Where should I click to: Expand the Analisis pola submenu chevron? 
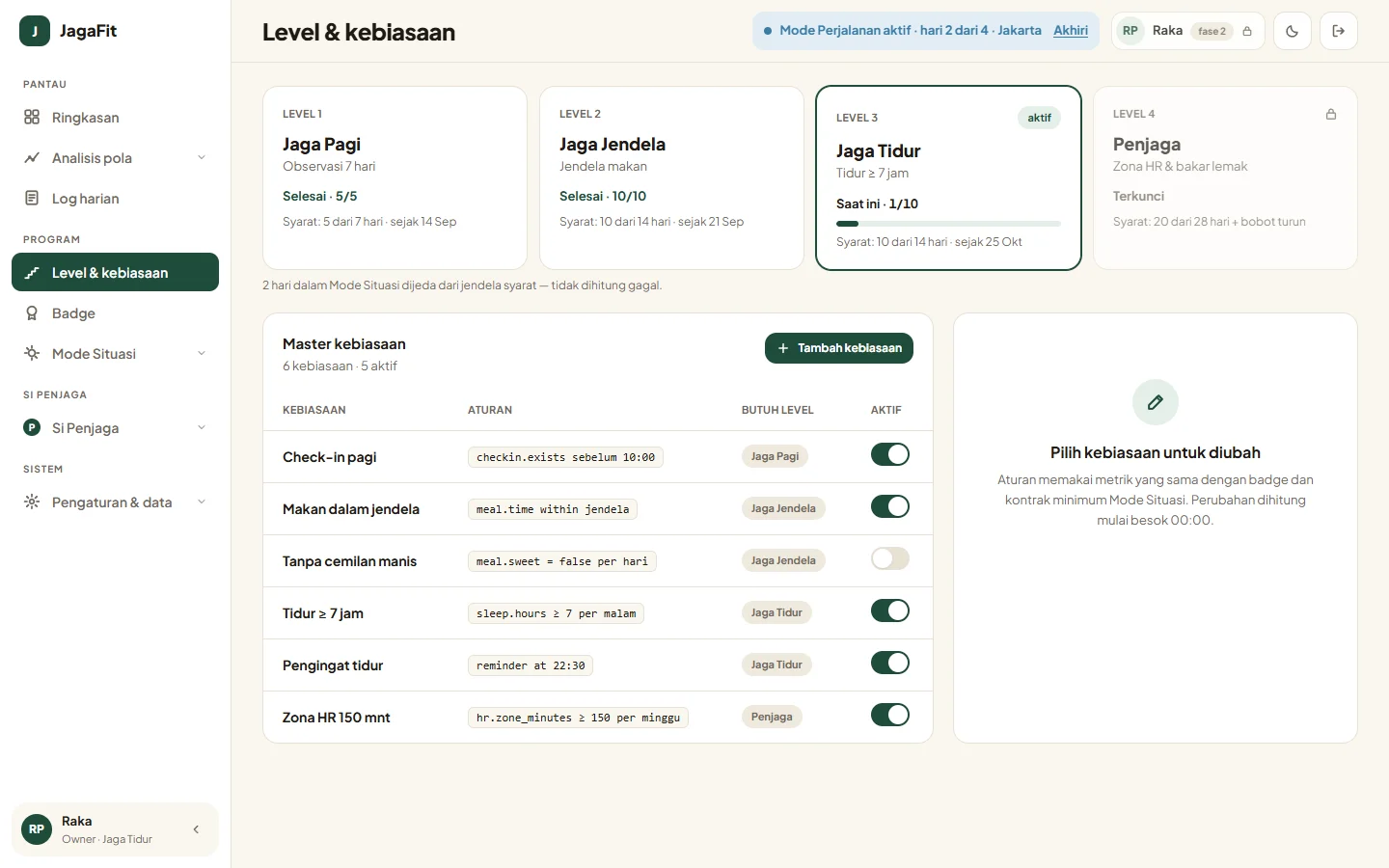pyautogui.click(x=202, y=158)
